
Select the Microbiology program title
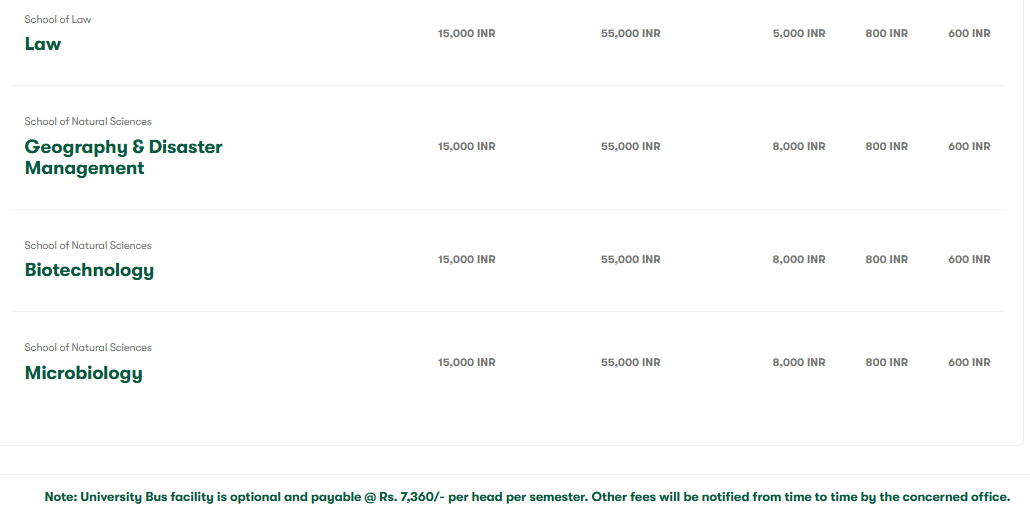coord(83,373)
